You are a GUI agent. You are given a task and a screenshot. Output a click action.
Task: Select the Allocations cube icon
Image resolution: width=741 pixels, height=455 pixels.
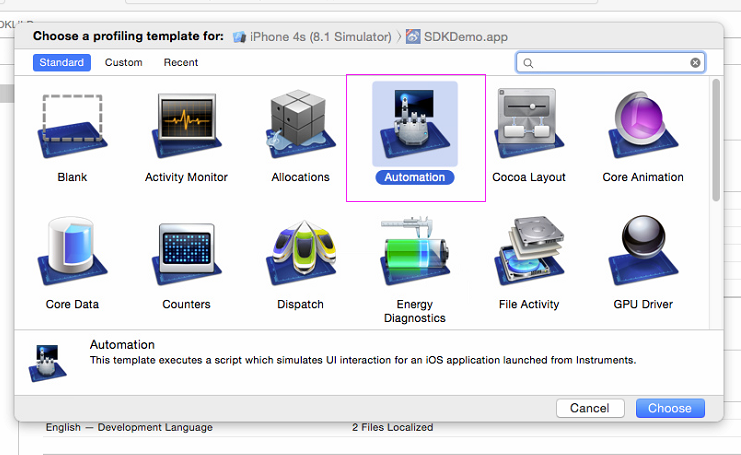click(x=301, y=124)
